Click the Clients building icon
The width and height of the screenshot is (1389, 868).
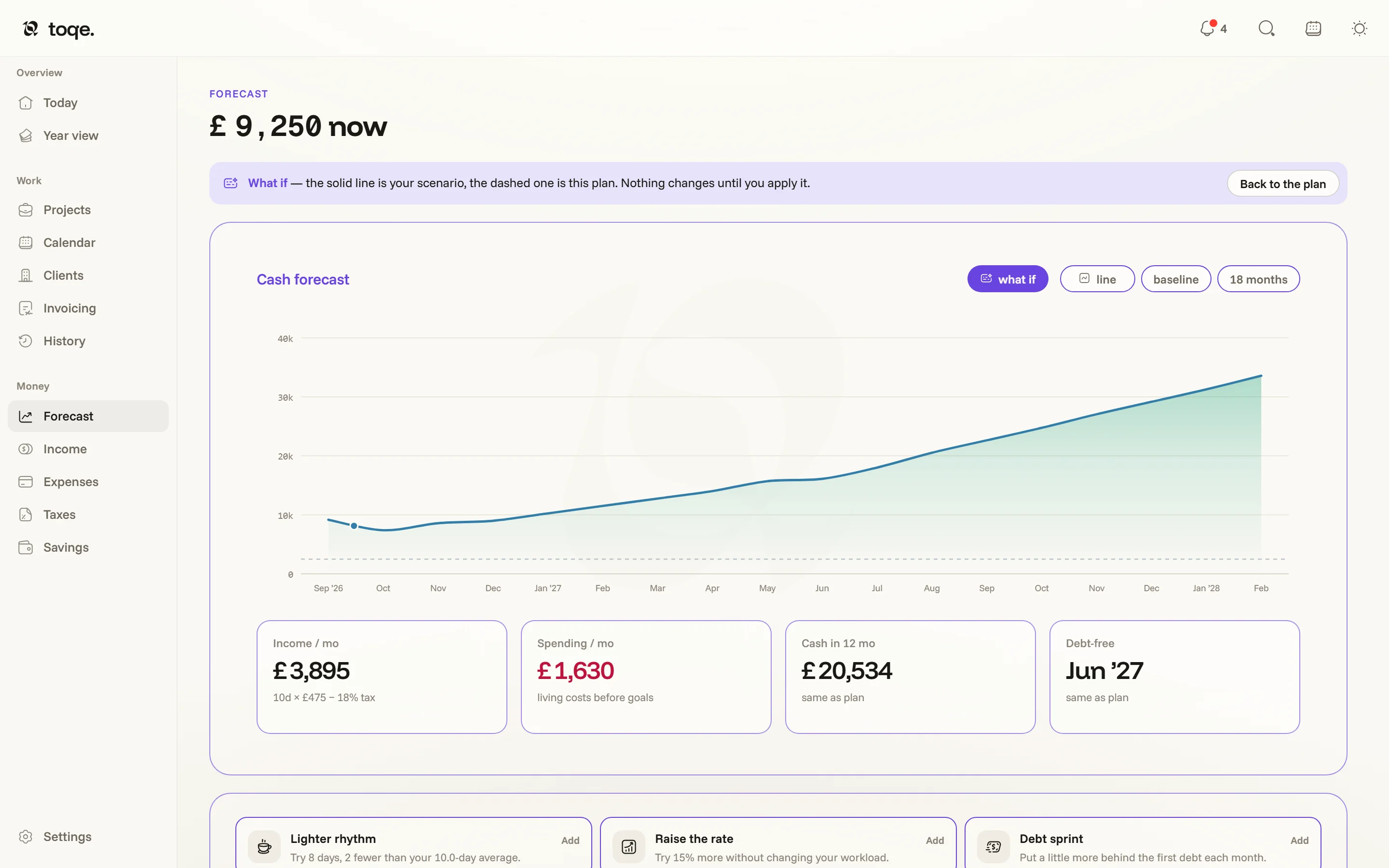[x=25, y=275]
